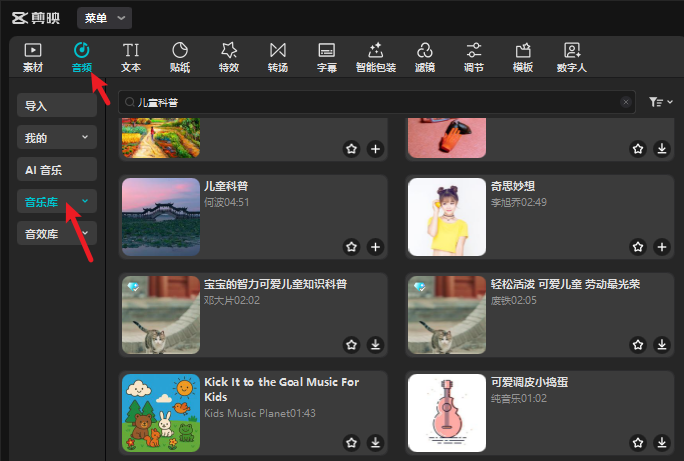Star the 奇思妙想 track

(638, 246)
